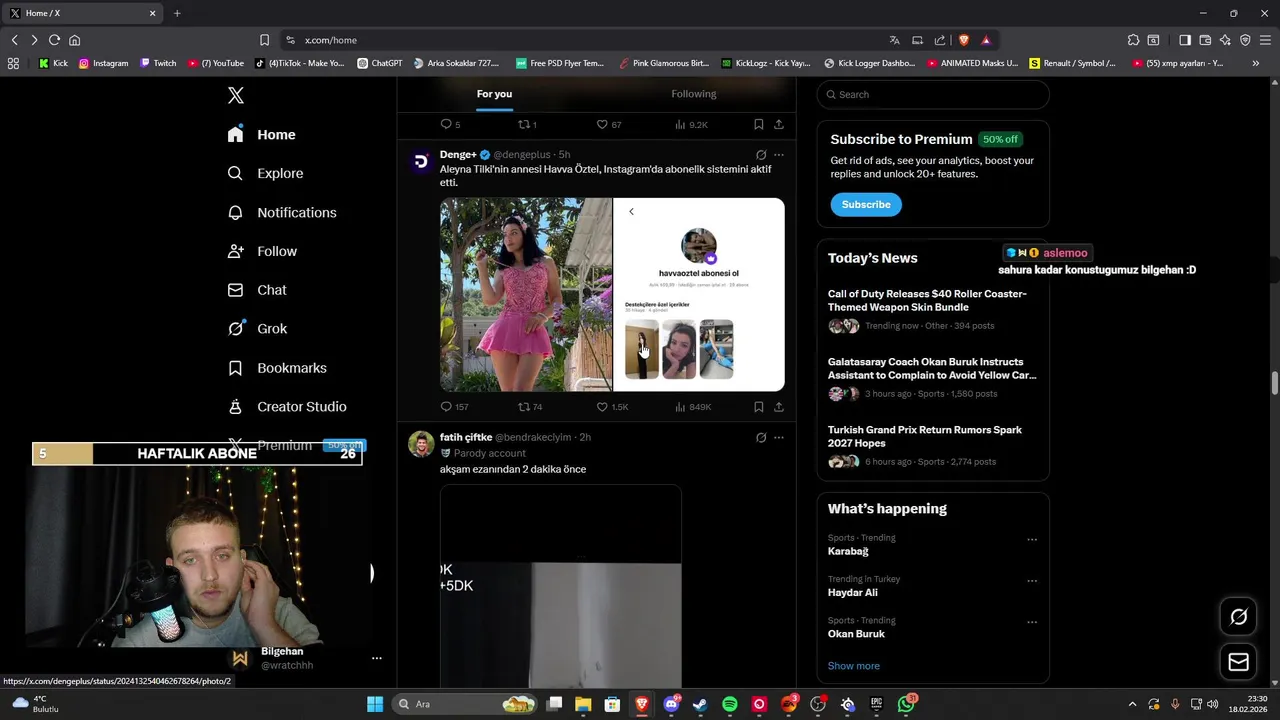Screen dimensions: 1280x720
Task: Open a new browser tab
Action: pyautogui.click(x=177, y=13)
